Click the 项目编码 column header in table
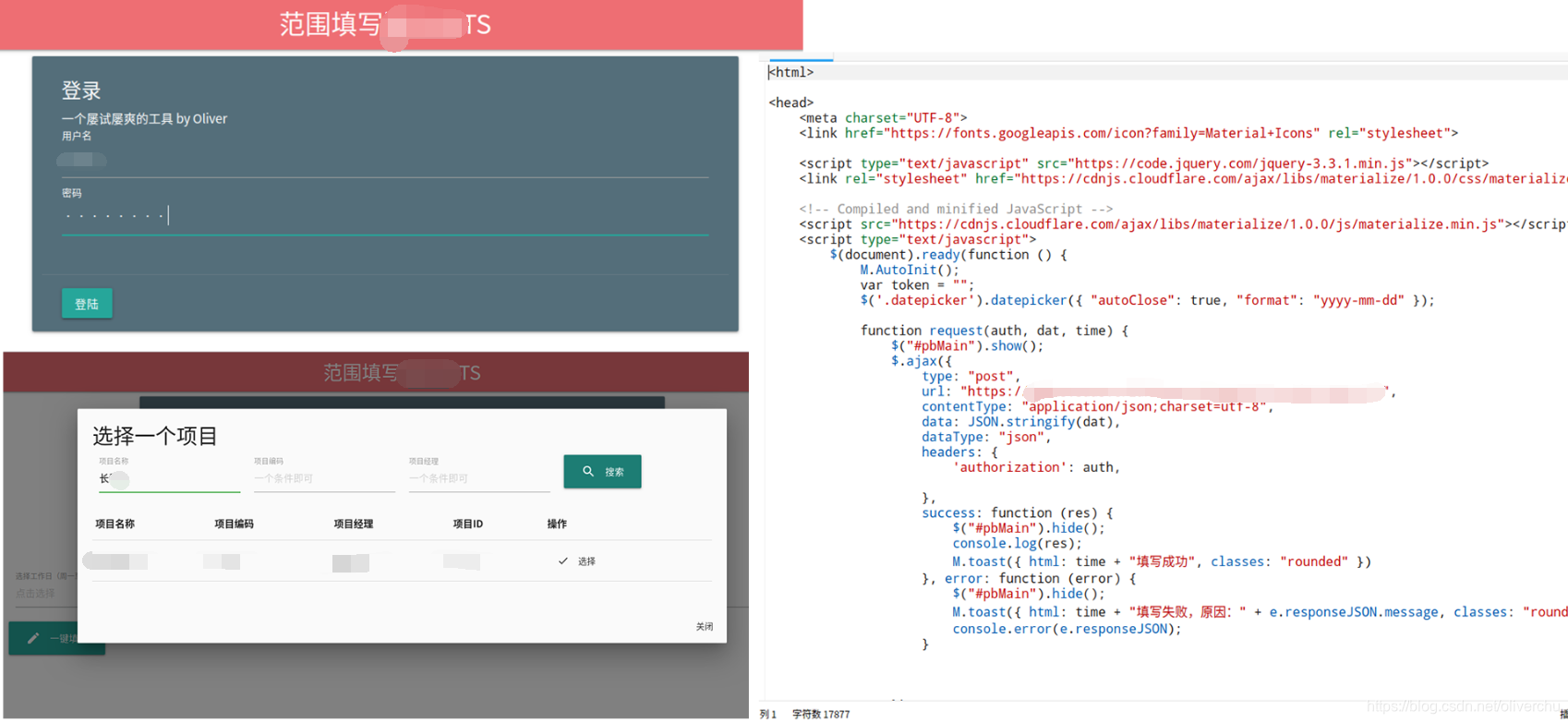Viewport: 1568px width, 723px height. (235, 524)
